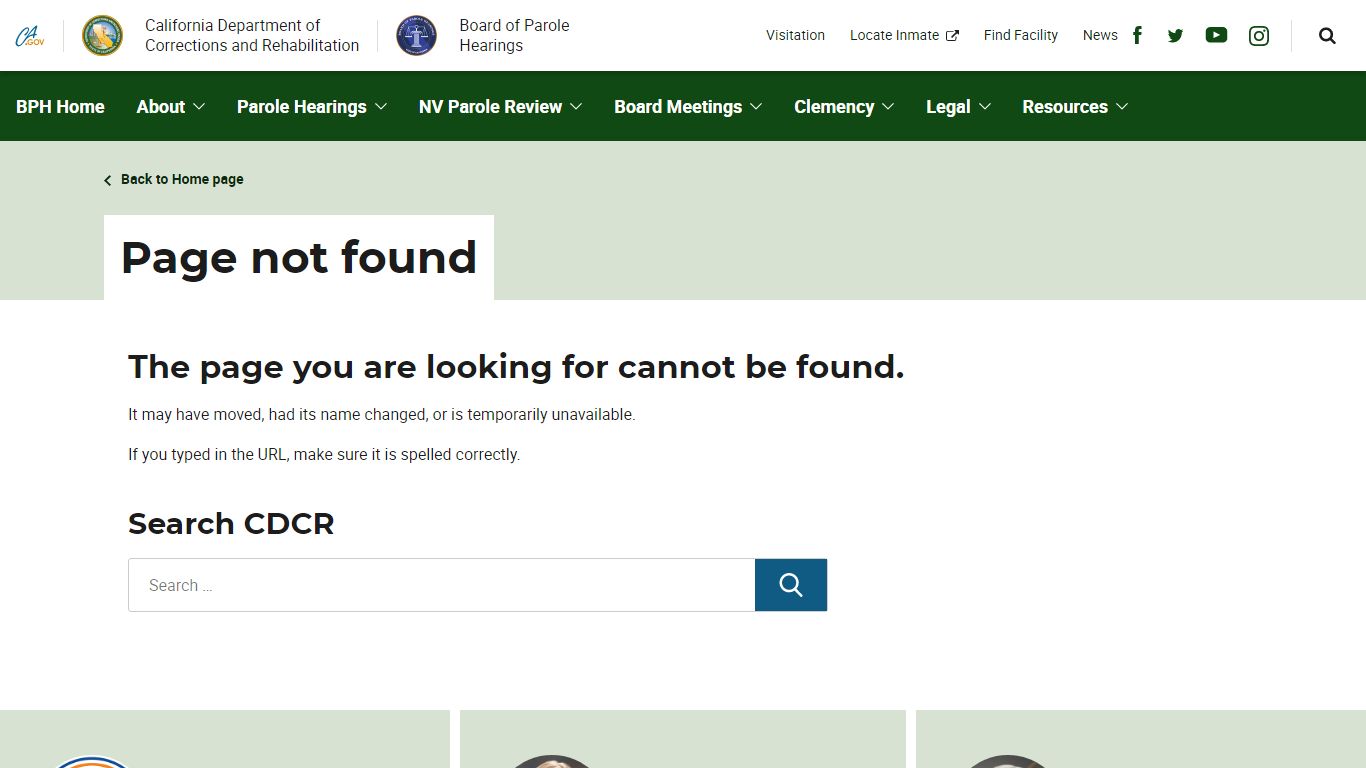Click the back arrow chevron near Home page
The height and width of the screenshot is (768, 1366).
point(108,180)
